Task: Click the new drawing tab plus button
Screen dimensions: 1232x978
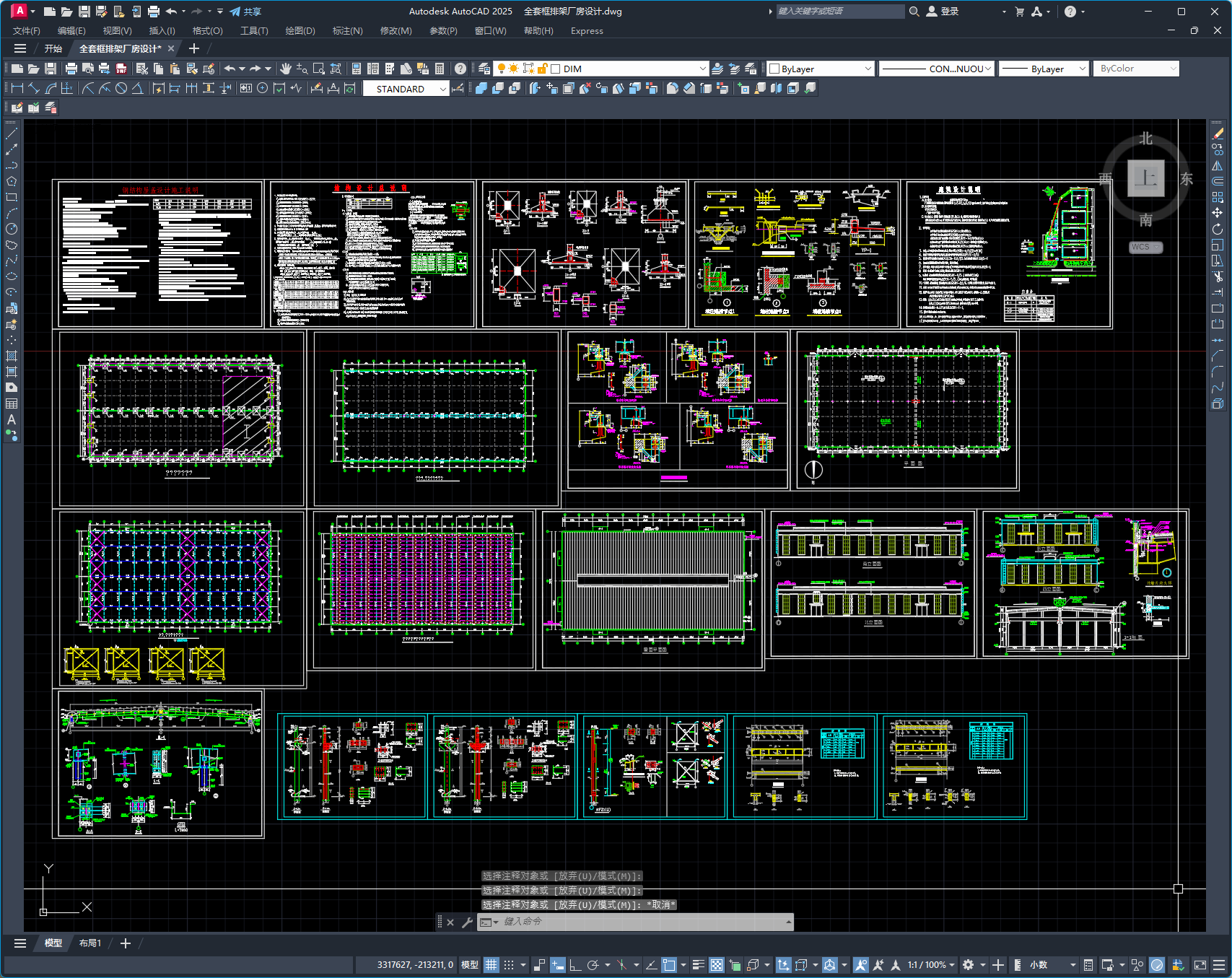Action: tap(193, 48)
